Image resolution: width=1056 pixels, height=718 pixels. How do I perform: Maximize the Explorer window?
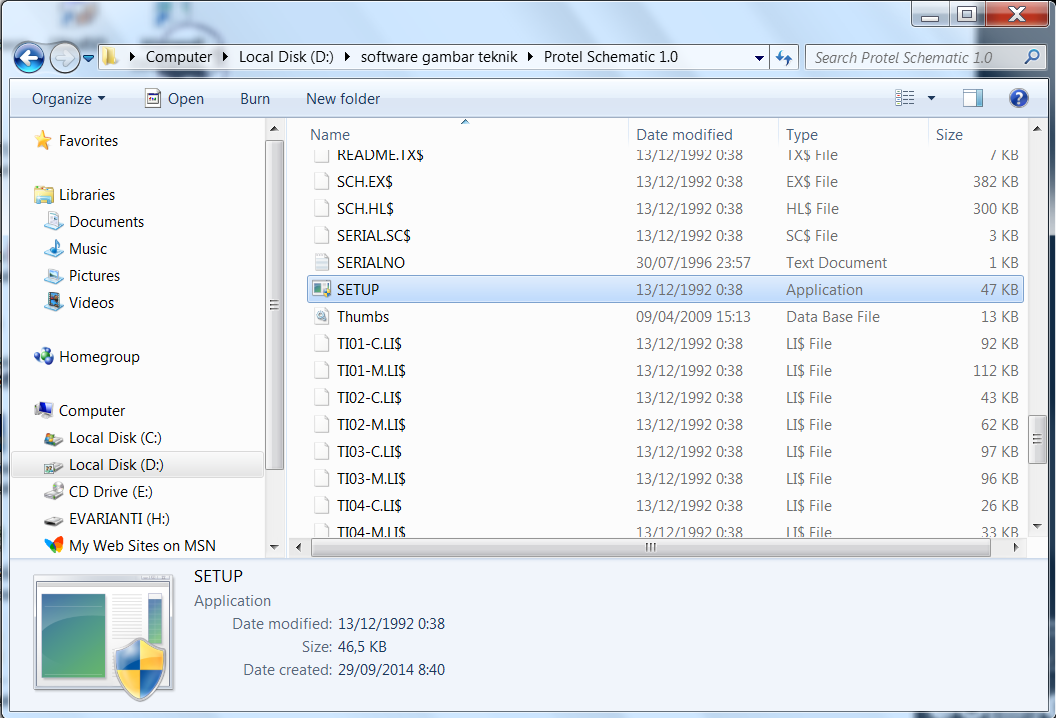pyautogui.click(x=966, y=14)
